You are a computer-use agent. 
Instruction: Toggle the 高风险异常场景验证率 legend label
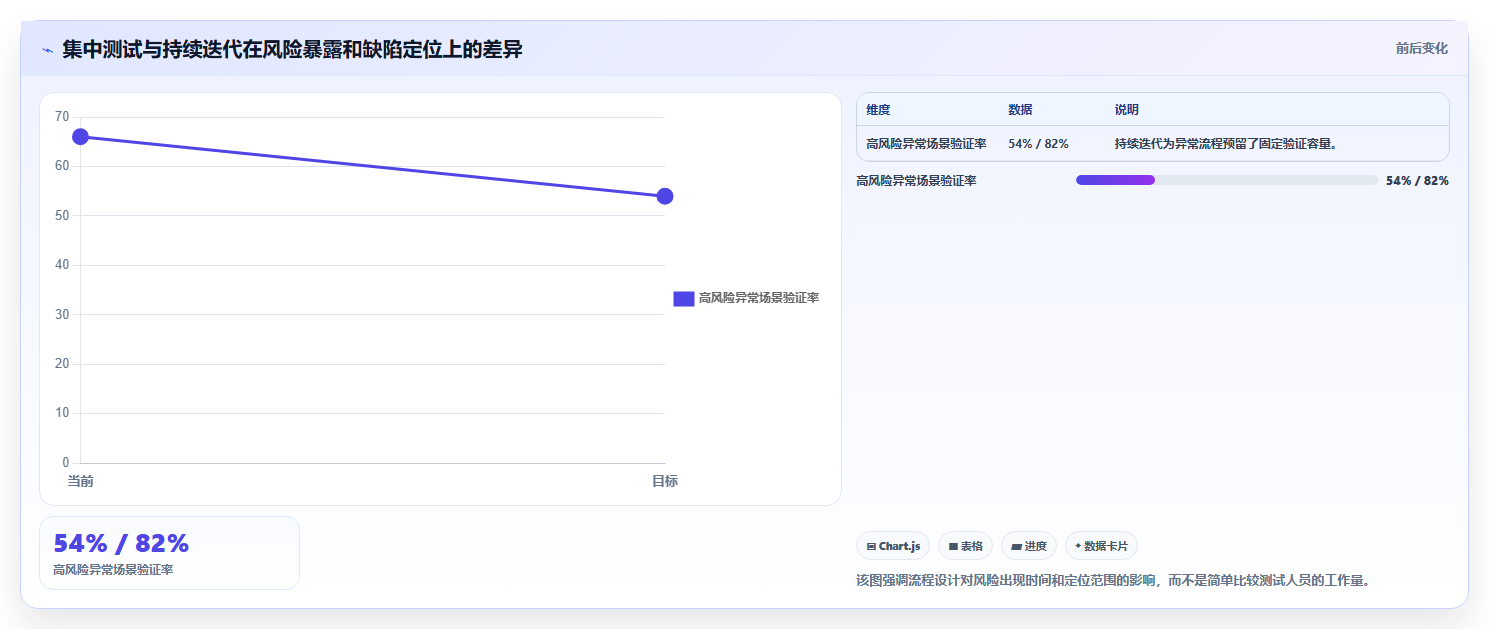[x=759, y=298]
